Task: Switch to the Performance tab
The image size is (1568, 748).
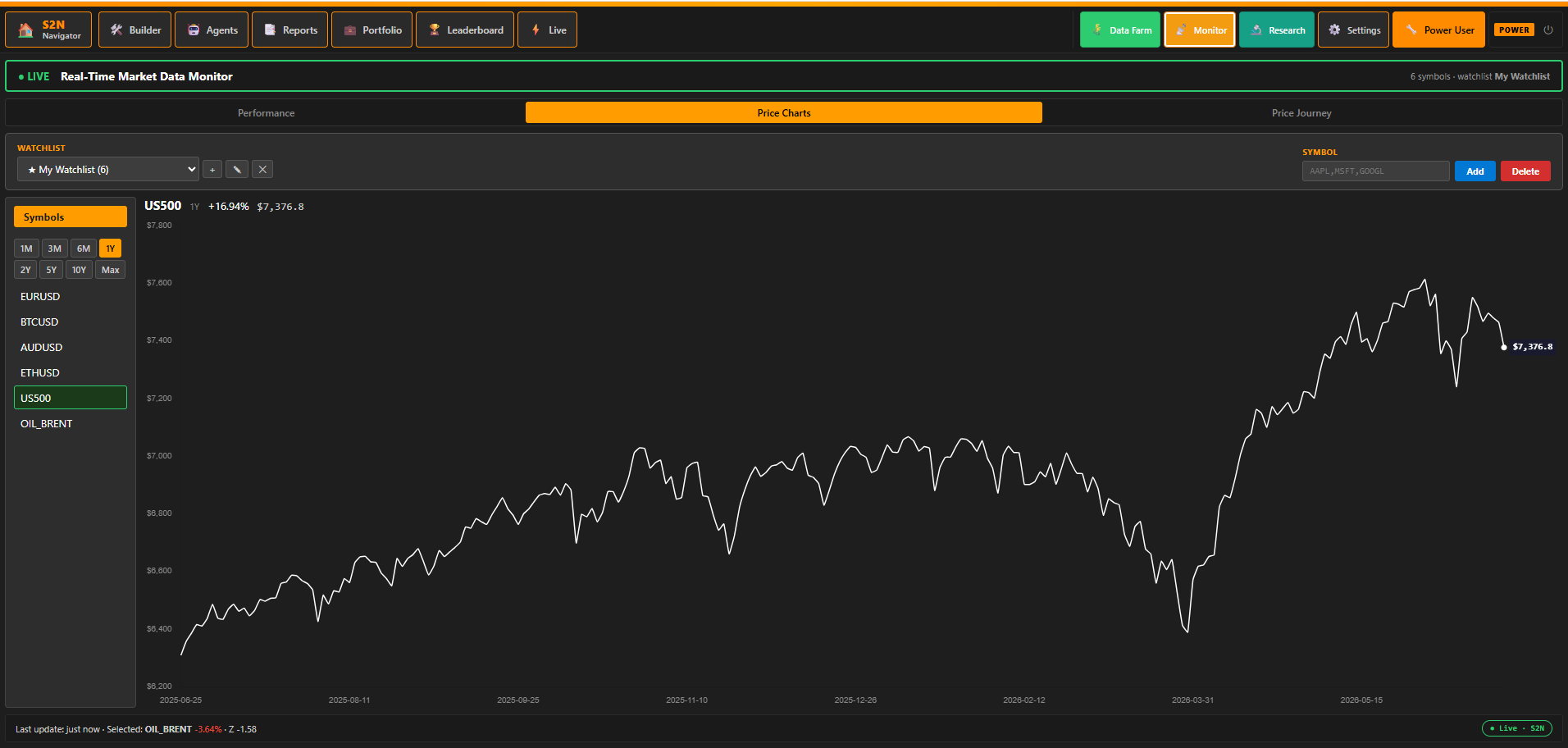Action: (267, 112)
